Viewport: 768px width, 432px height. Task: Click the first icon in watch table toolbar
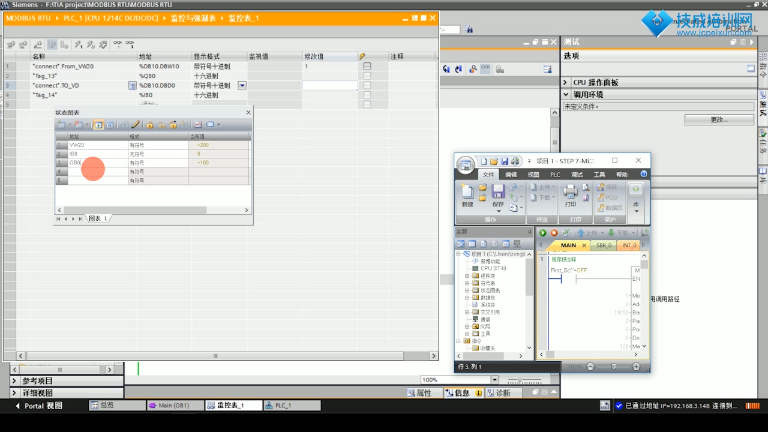pyautogui.click(x=11, y=45)
